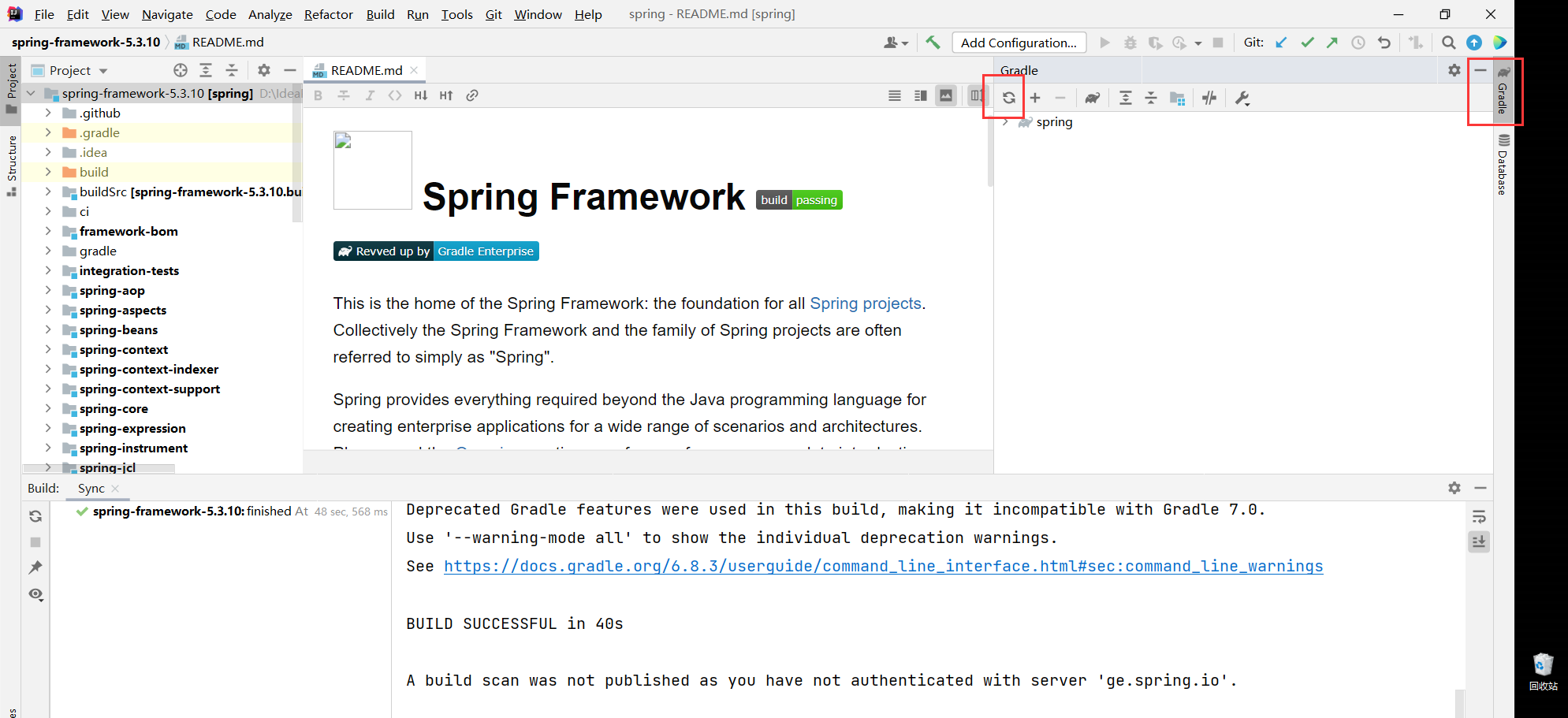1568x718 pixels.
Task: Expand spring-core module
Action: point(48,408)
